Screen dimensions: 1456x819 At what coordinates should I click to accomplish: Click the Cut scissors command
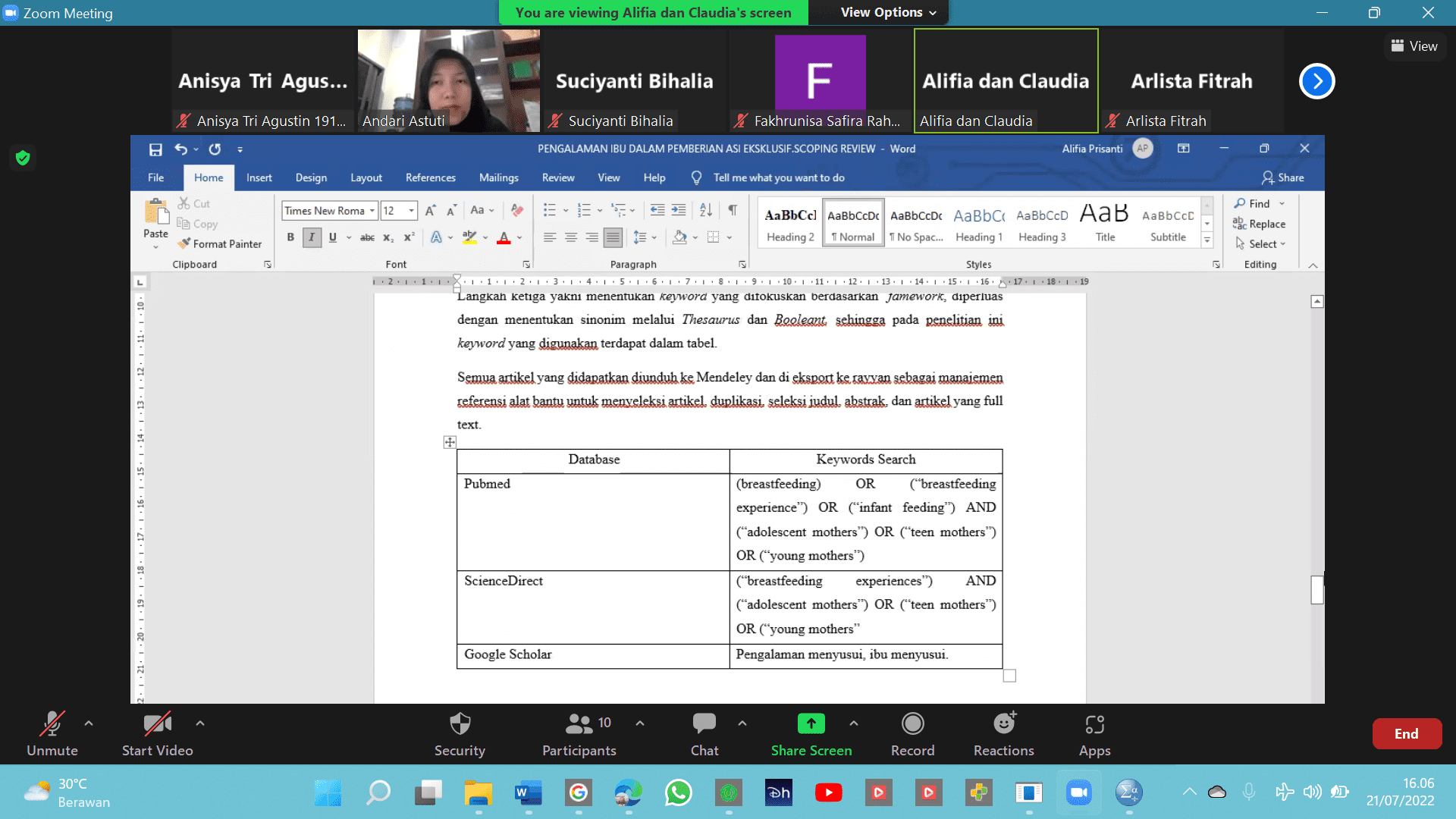point(194,203)
